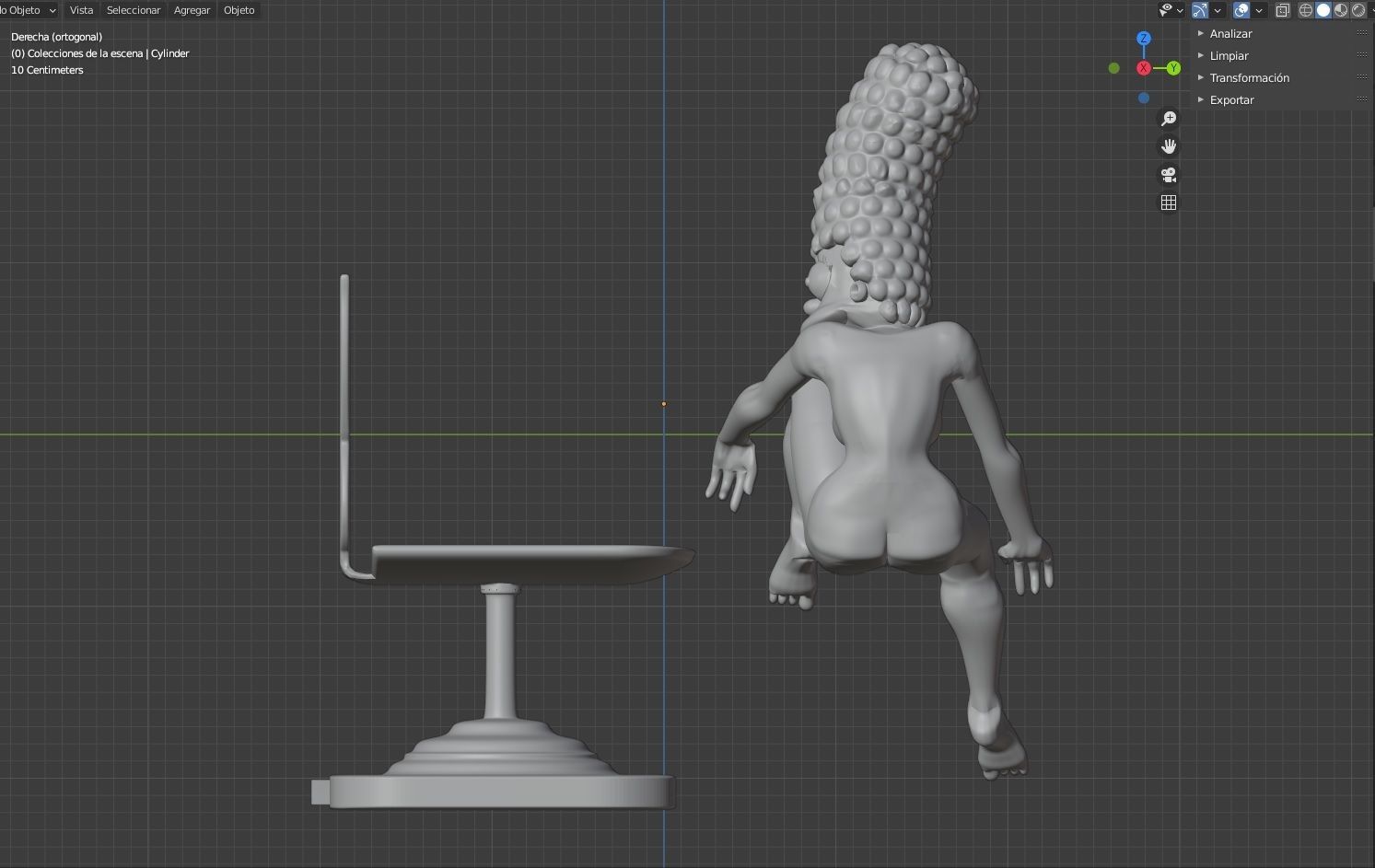Open the Seleccionar menu

click(134, 10)
